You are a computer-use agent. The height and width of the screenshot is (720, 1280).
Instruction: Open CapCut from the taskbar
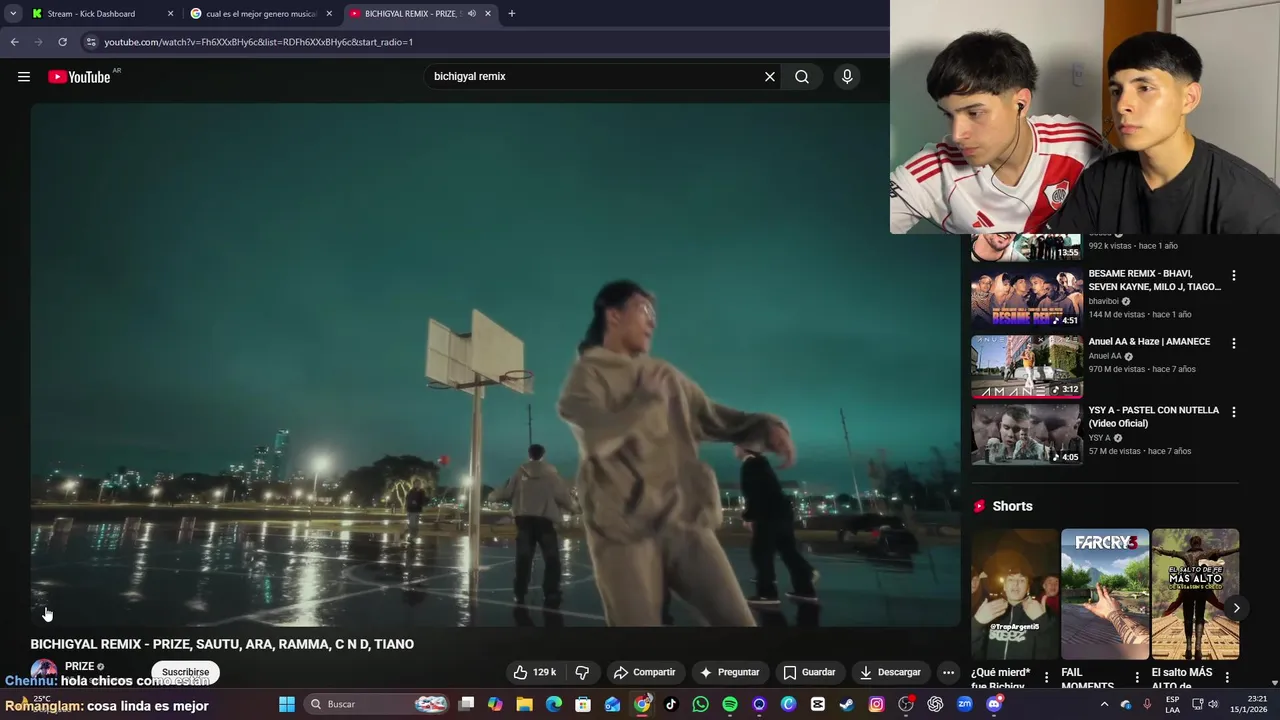[818, 704]
